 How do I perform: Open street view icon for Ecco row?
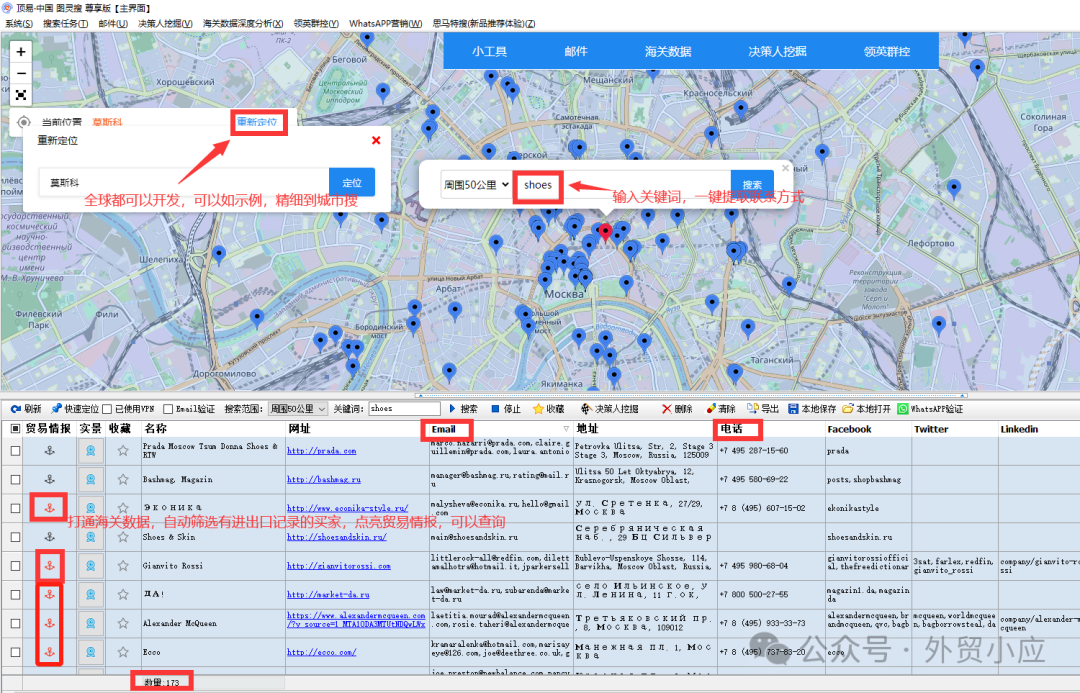90,652
